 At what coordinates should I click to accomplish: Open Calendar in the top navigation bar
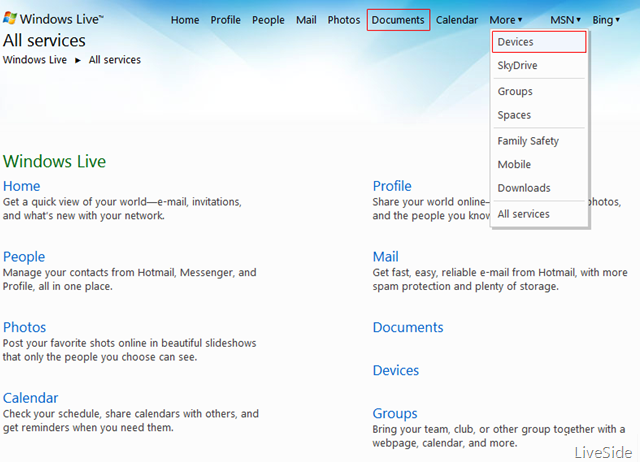[457, 20]
